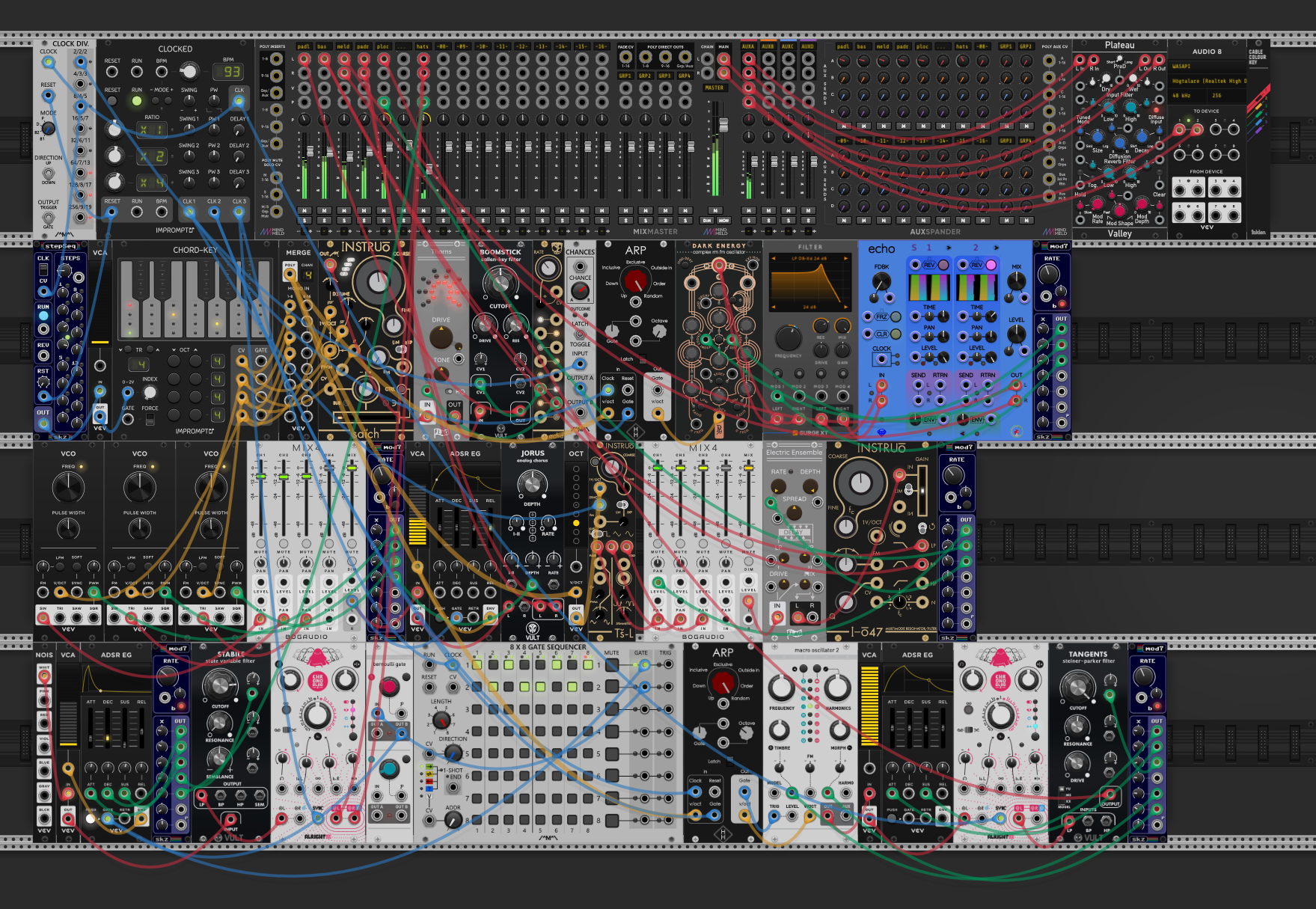Viewport: 1316px width, 909px height.
Task: Open the 256 block size menu on Audio 8
Action: [x=1227, y=96]
